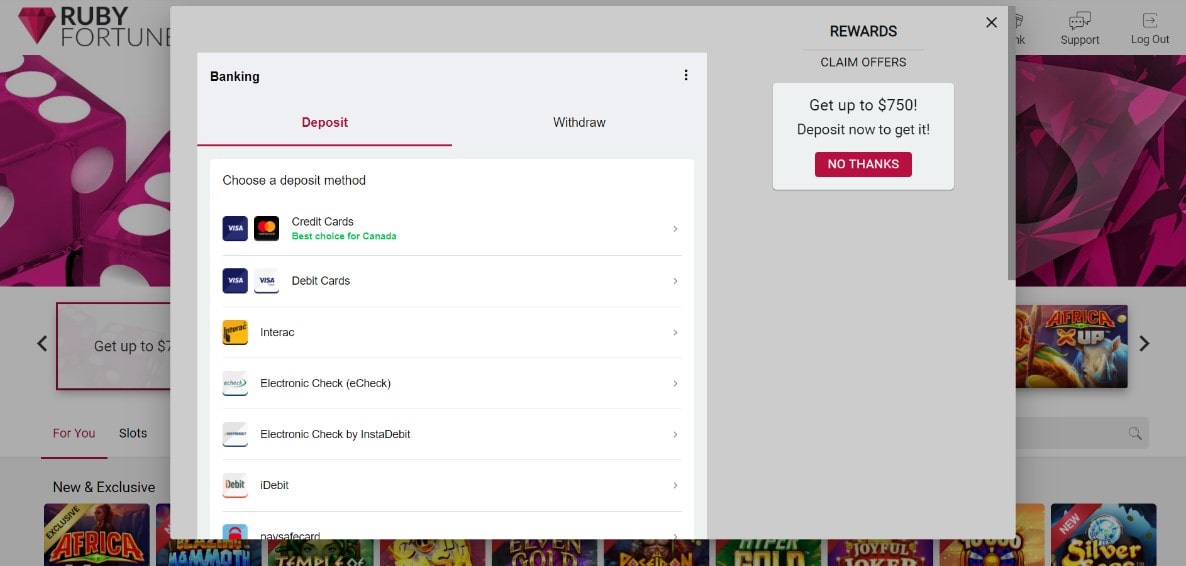
Task: Click the InstaDebit logo icon
Action: [235, 434]
